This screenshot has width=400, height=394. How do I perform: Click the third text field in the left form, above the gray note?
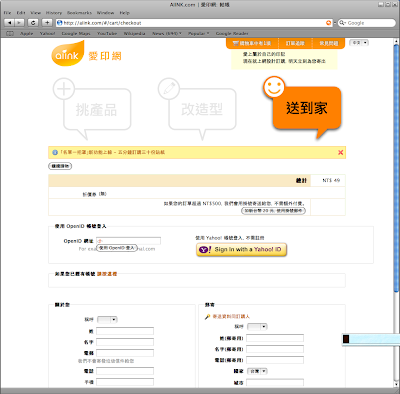pyautogui.click(x=125, y=353)
